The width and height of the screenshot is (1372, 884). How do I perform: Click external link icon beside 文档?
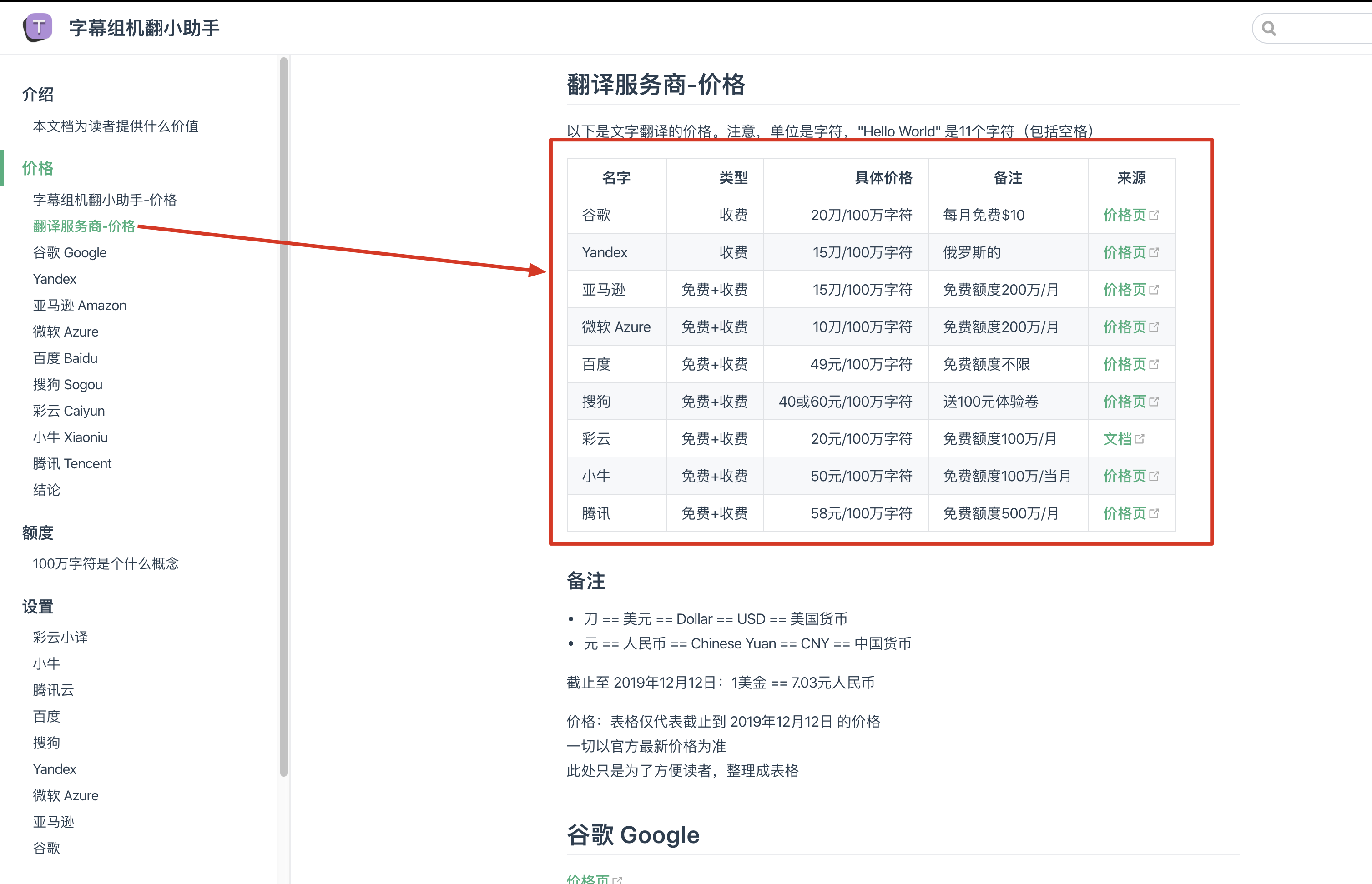tap(1140, 439)
